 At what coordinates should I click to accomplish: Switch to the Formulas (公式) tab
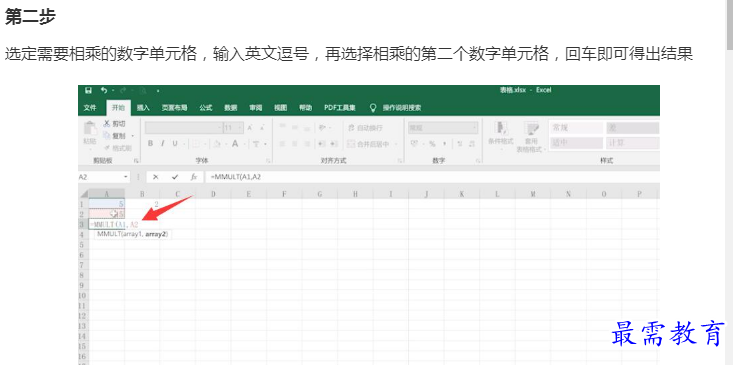206,108
